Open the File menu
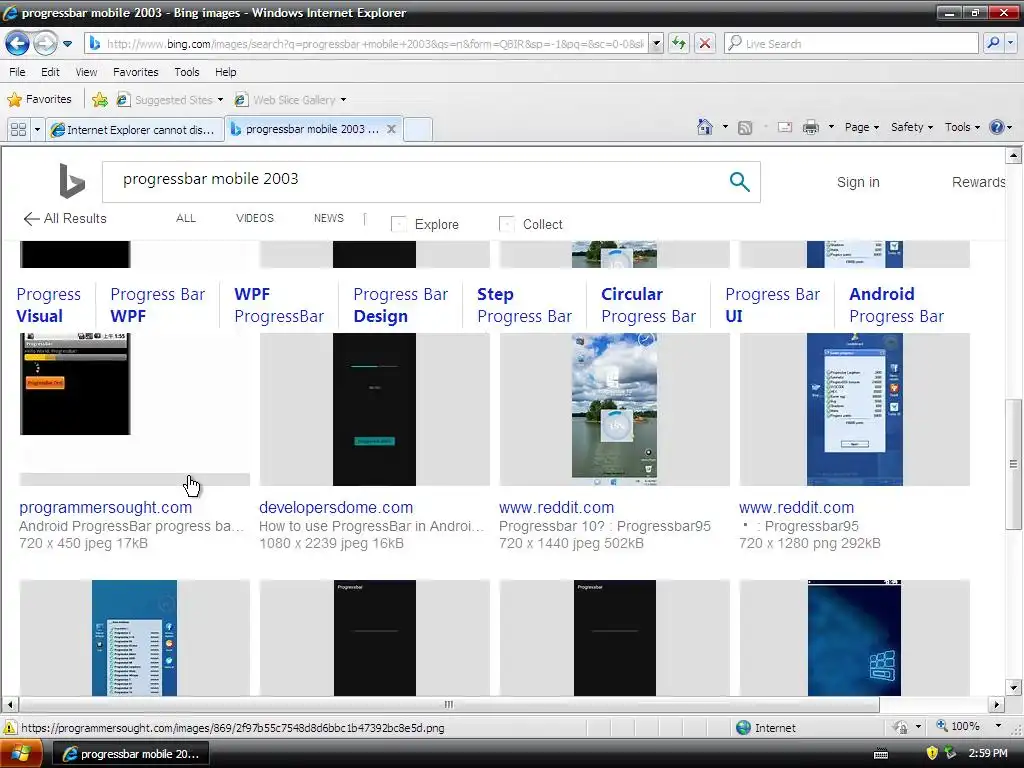This screenshot has width=1024, height=768. pos(18,72)
